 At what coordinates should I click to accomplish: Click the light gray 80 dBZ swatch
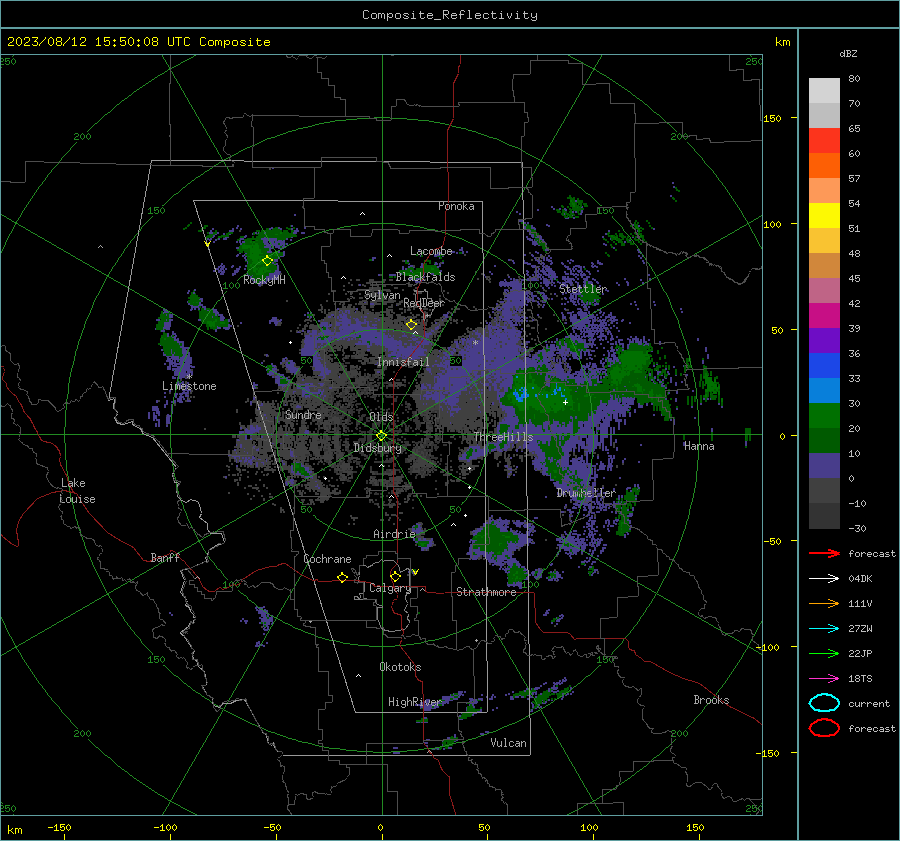click(x=824, y=90)
